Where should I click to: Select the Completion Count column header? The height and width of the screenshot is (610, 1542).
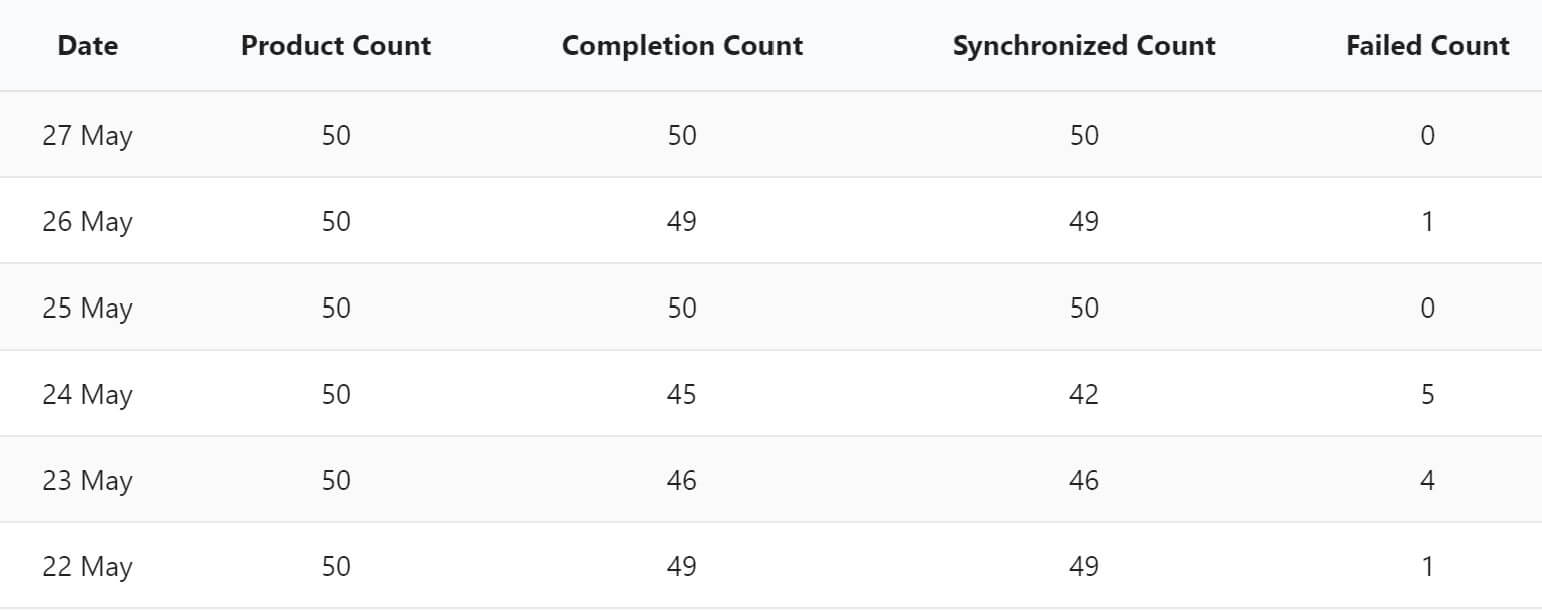(x=682, y=46)
